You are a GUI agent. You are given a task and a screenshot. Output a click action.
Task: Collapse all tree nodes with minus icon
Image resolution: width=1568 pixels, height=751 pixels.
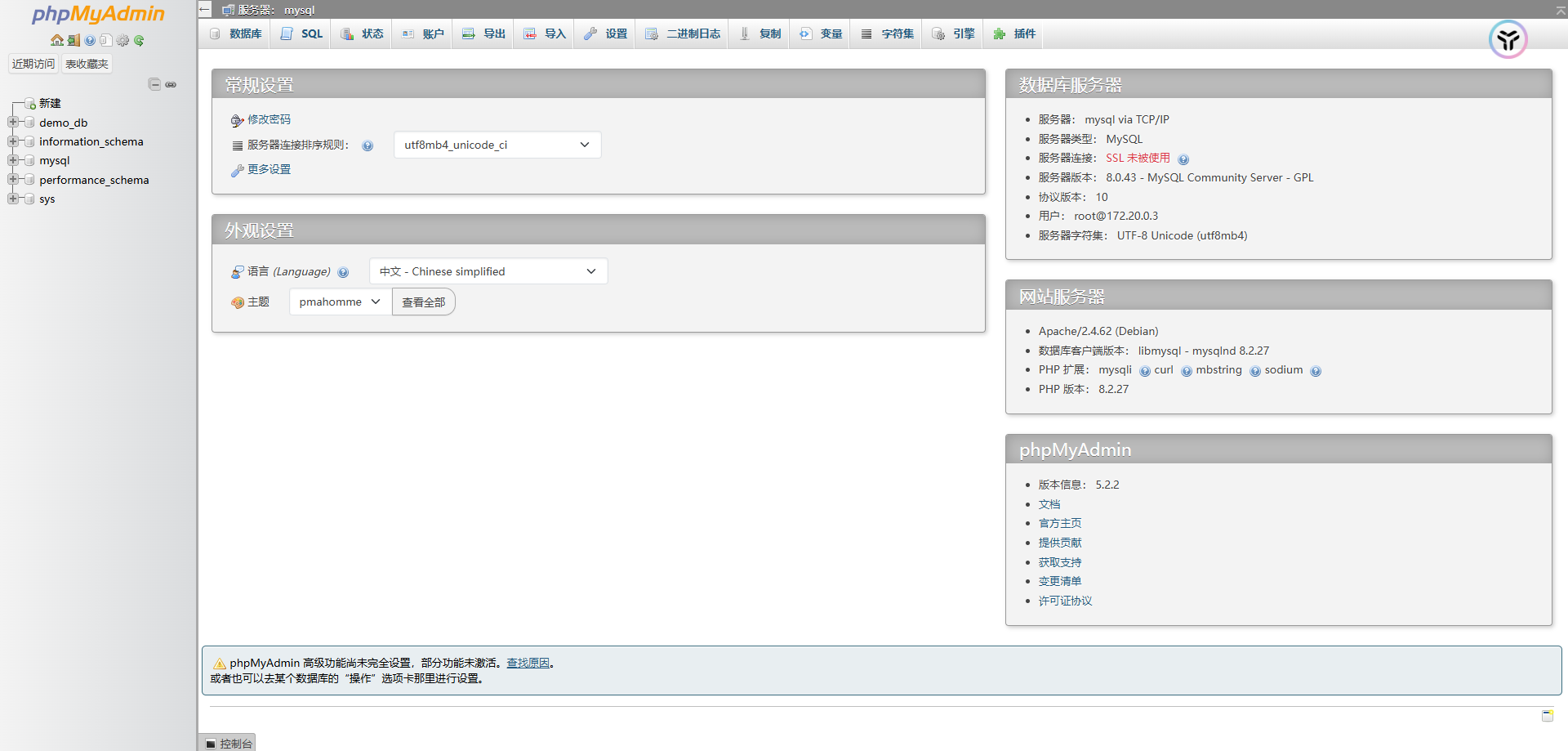(x=154, y=84)
